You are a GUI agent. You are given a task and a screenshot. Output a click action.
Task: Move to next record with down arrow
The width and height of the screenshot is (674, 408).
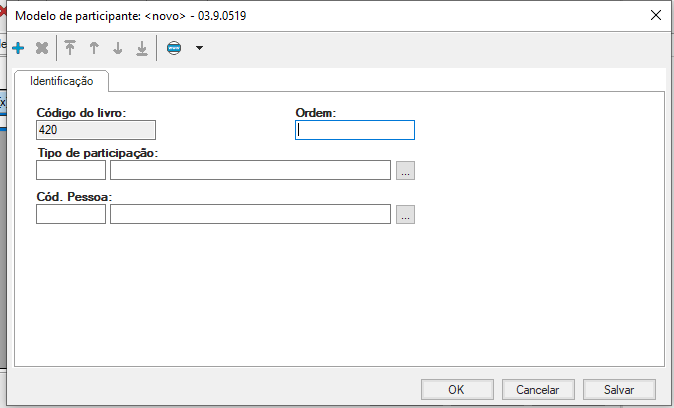(x=118, y=48)
